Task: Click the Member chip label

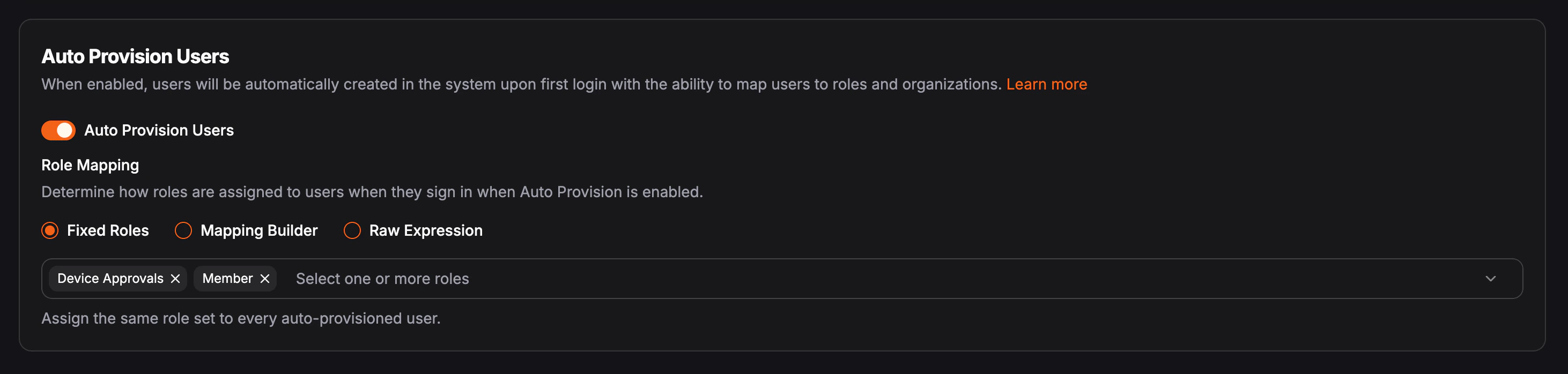Action: pos(227,279)
